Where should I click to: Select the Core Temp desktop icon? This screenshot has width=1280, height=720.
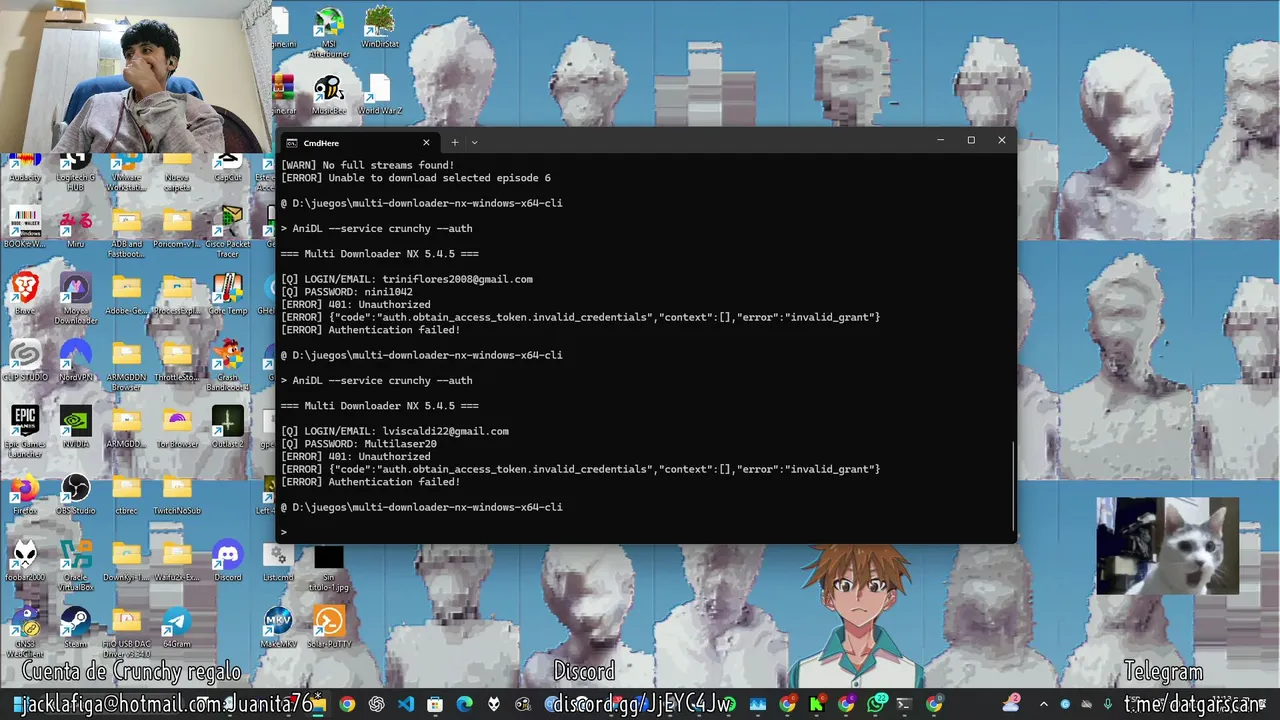point(228,295)
